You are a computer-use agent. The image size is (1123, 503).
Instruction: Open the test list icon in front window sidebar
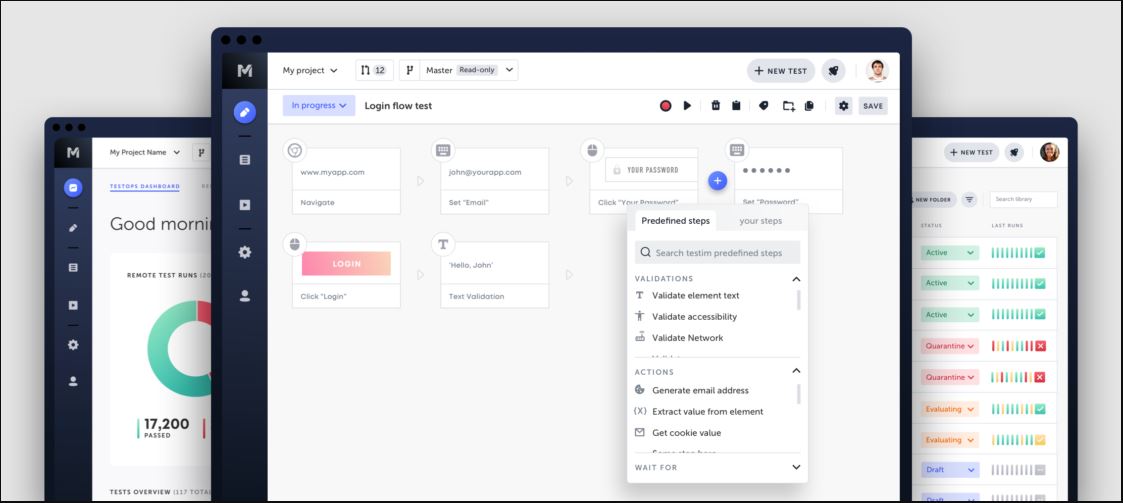pos(245,160)
